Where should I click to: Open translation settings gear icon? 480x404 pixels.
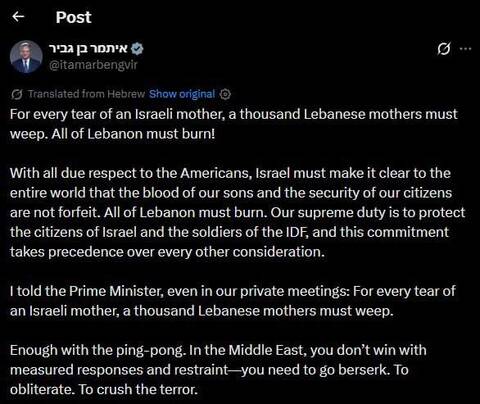[225, 94]
